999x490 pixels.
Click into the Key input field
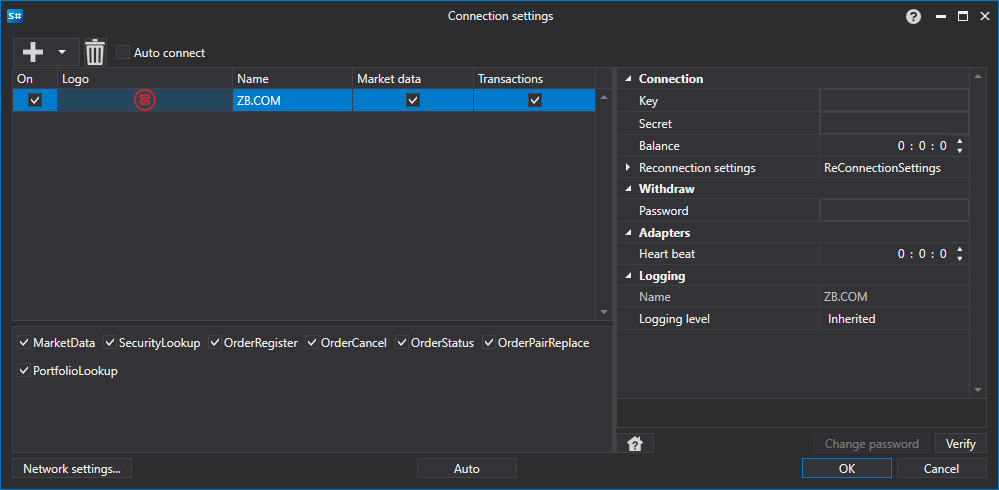(894, 101)
